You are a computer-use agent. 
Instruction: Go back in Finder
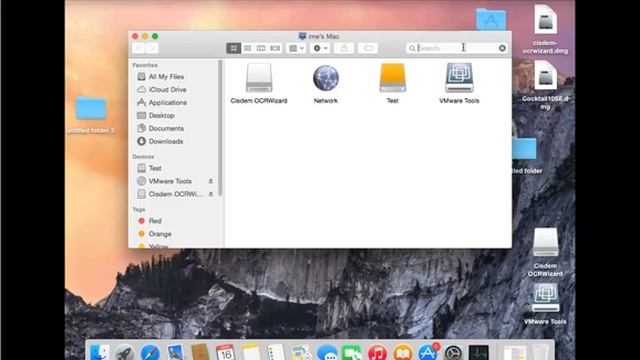point(139,48)
